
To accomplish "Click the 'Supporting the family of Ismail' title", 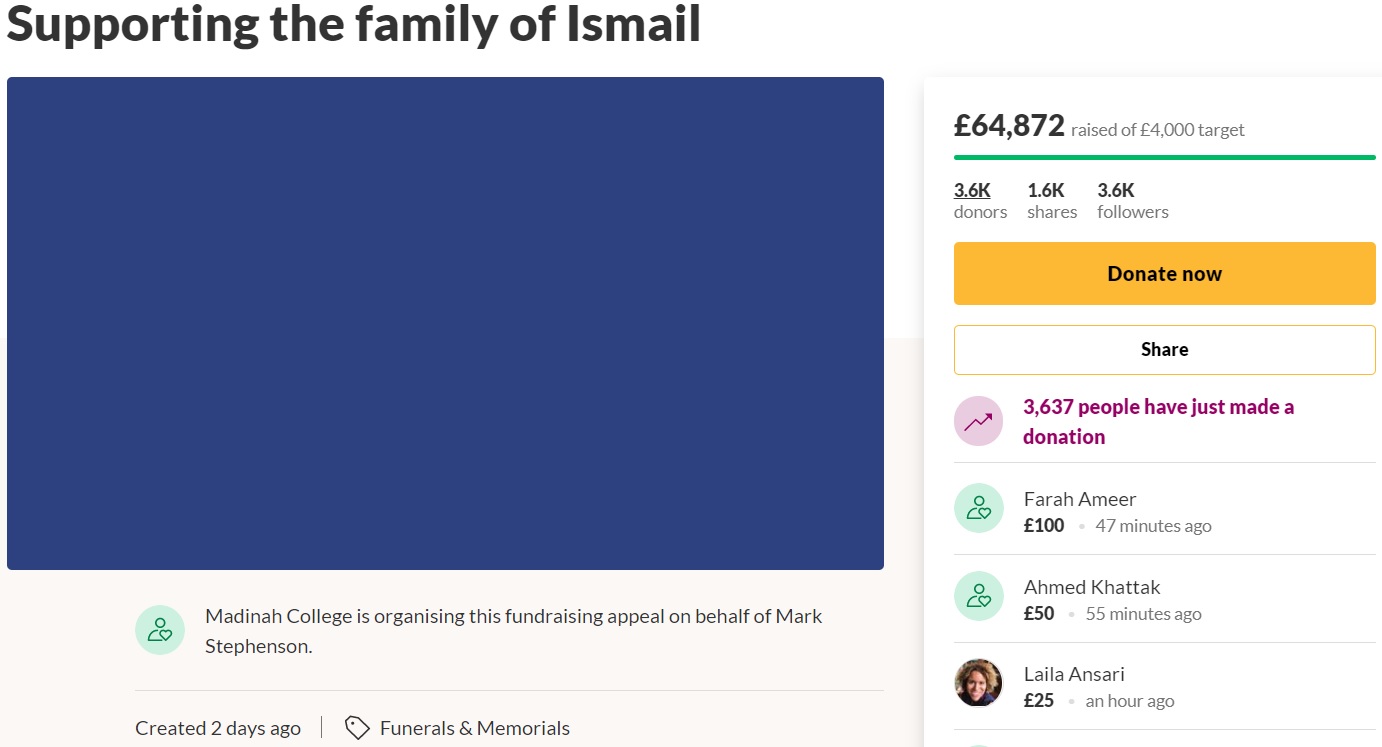I will click(354, 24).
